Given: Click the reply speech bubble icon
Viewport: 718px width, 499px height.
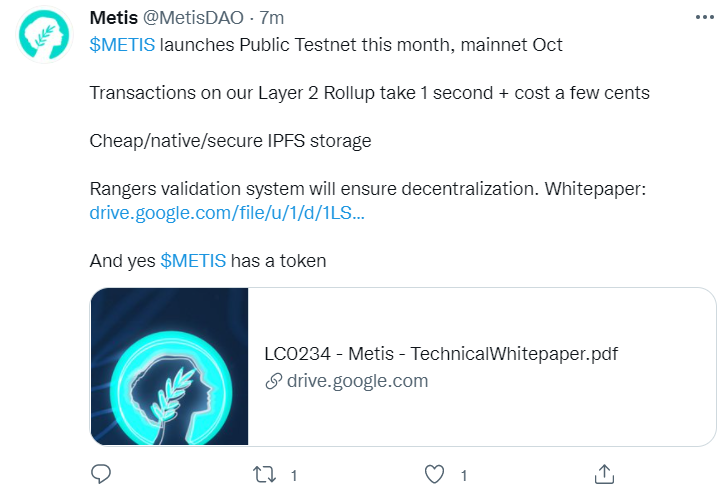Looking at the screenshot, I should pyautogui.click(x=101, y=474).
